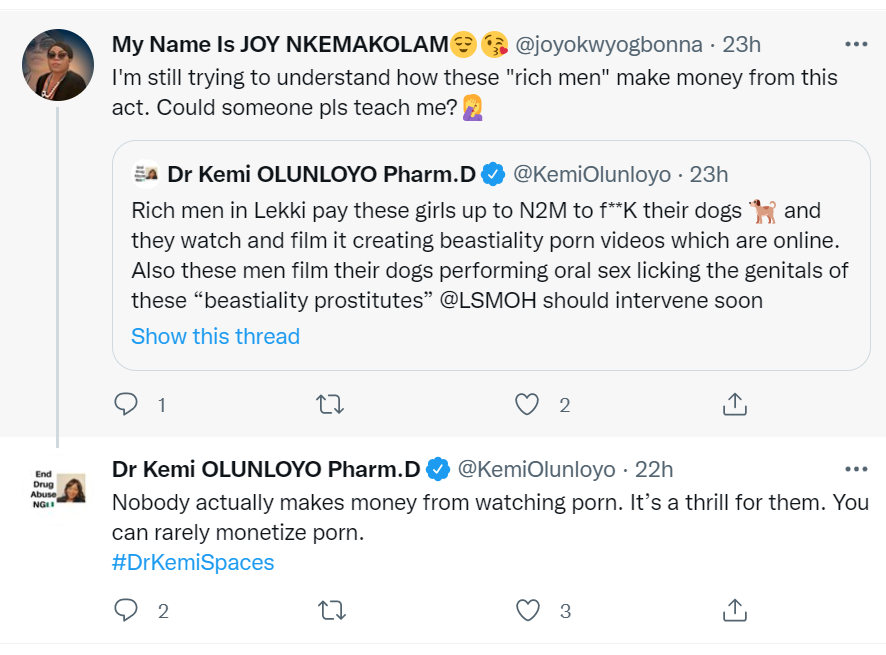Screen dimensions: 886x655
Task: Open more options on Dr Kemi's reply
Action: tap(856, 469)
